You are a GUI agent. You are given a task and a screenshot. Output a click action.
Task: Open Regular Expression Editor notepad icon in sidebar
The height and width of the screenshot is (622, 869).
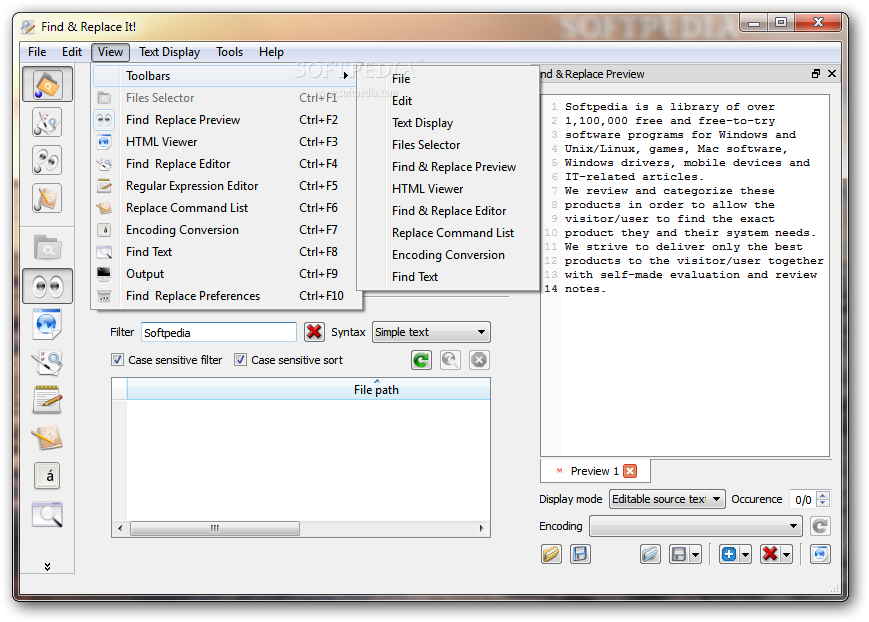[x=47, y=400]
